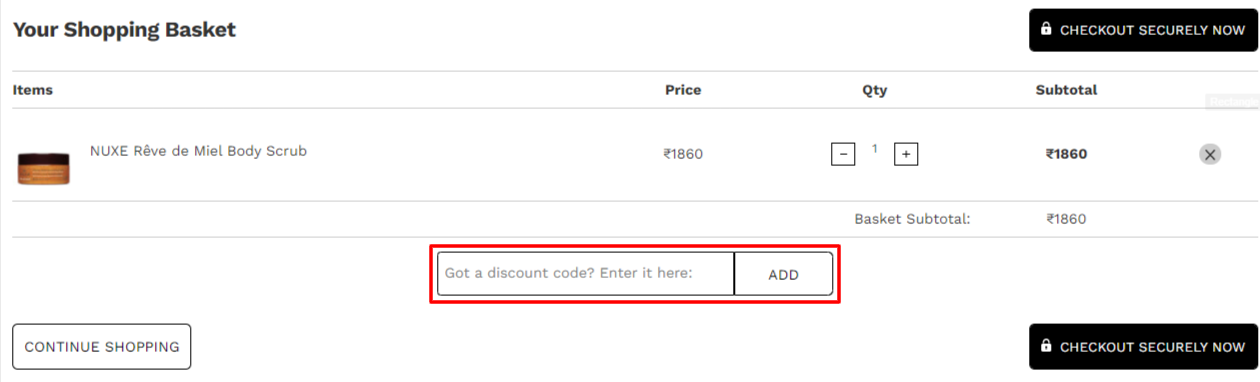This screenshot has width=1260, height=382.
Task: Click the padlock icon in bottom checkout button
Action: tap(1046, 346)
